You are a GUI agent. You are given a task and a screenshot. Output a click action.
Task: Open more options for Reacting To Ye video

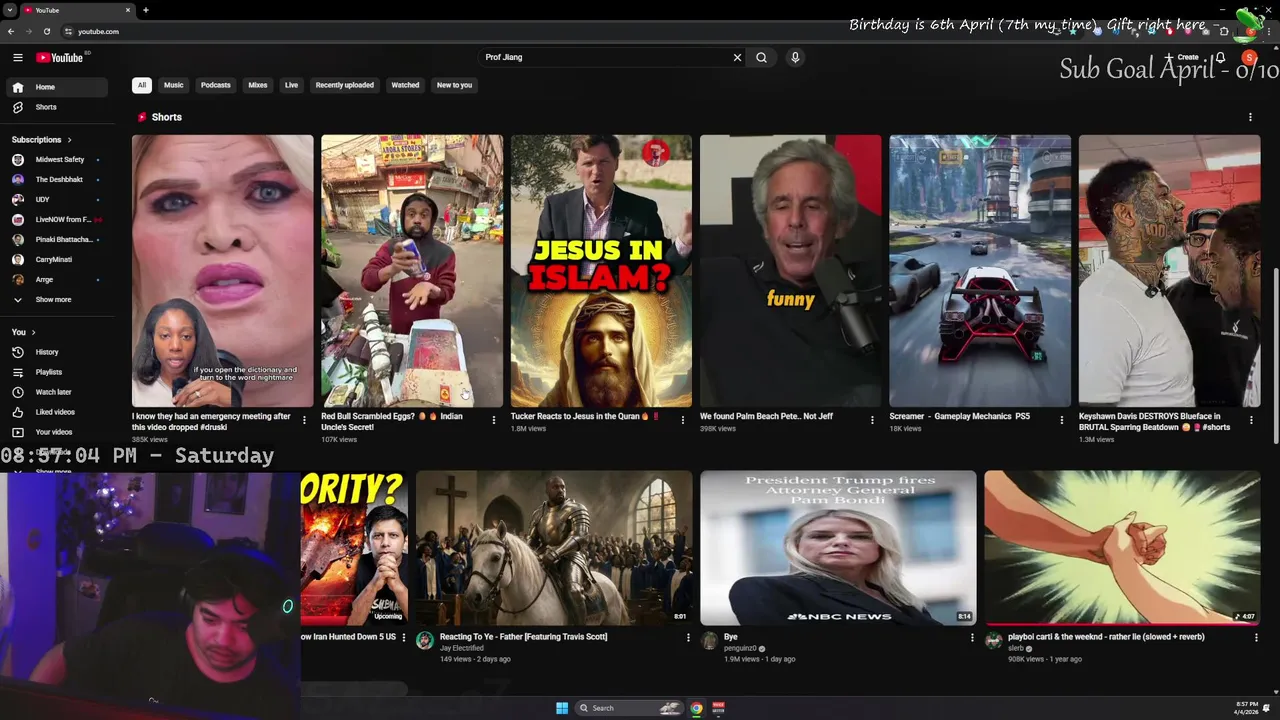[688, 637]
